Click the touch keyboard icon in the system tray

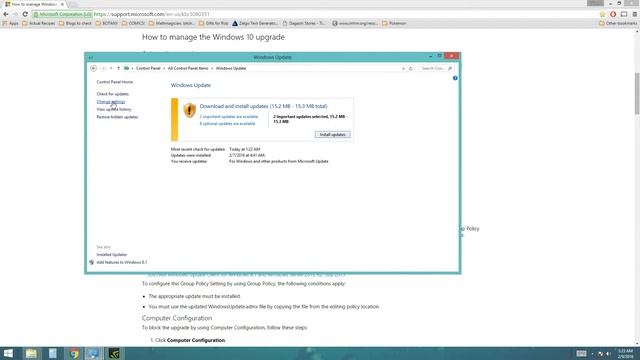581,353
